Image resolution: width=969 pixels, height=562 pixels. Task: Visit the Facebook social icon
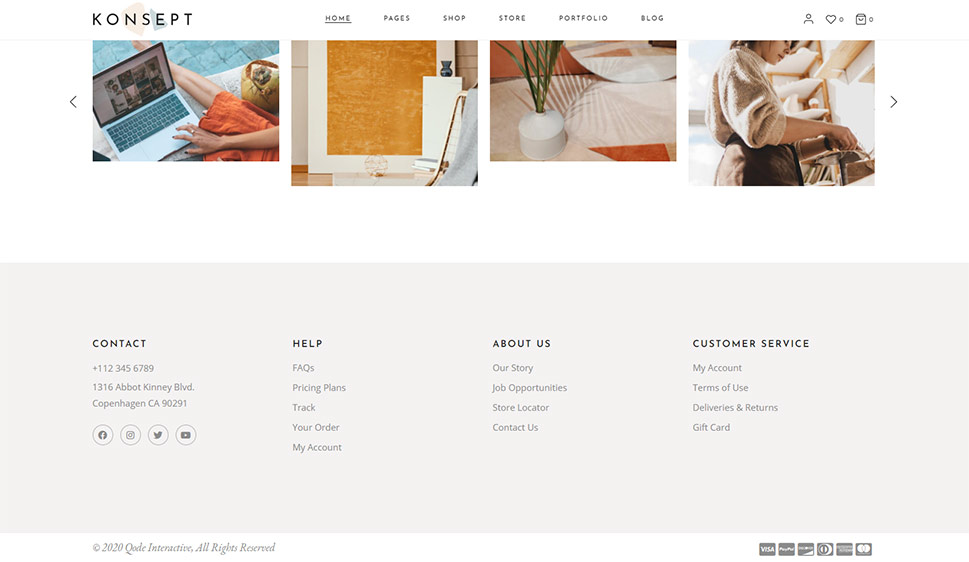click(x=103, y=435)
